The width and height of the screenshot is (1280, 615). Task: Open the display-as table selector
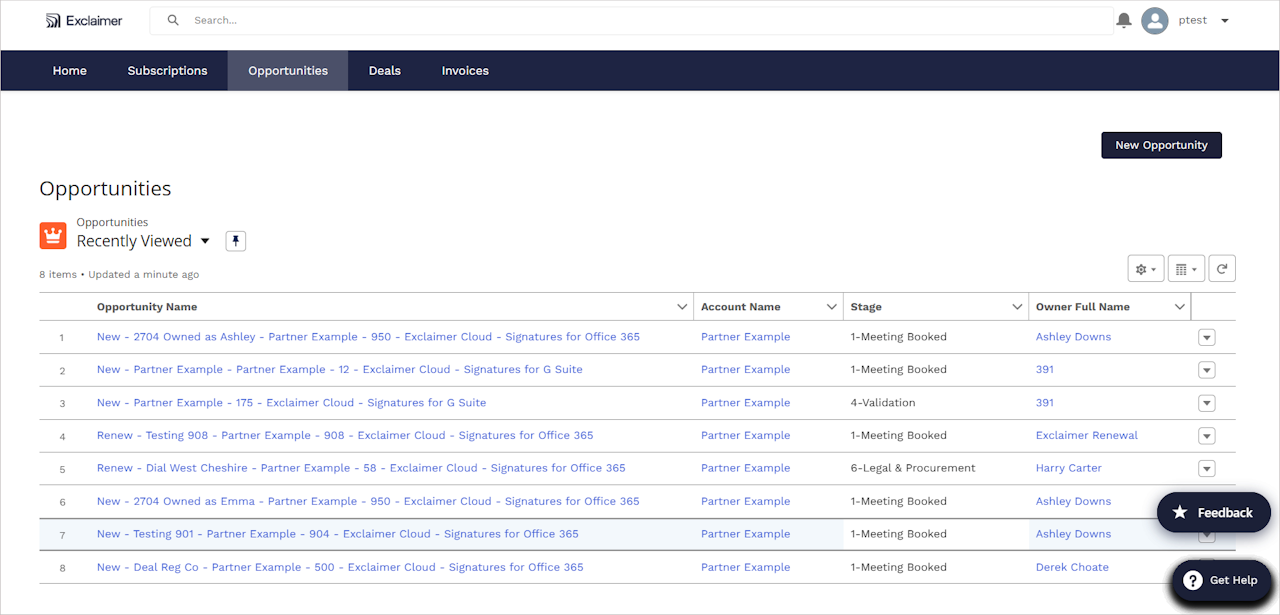tap(1186, 269)
